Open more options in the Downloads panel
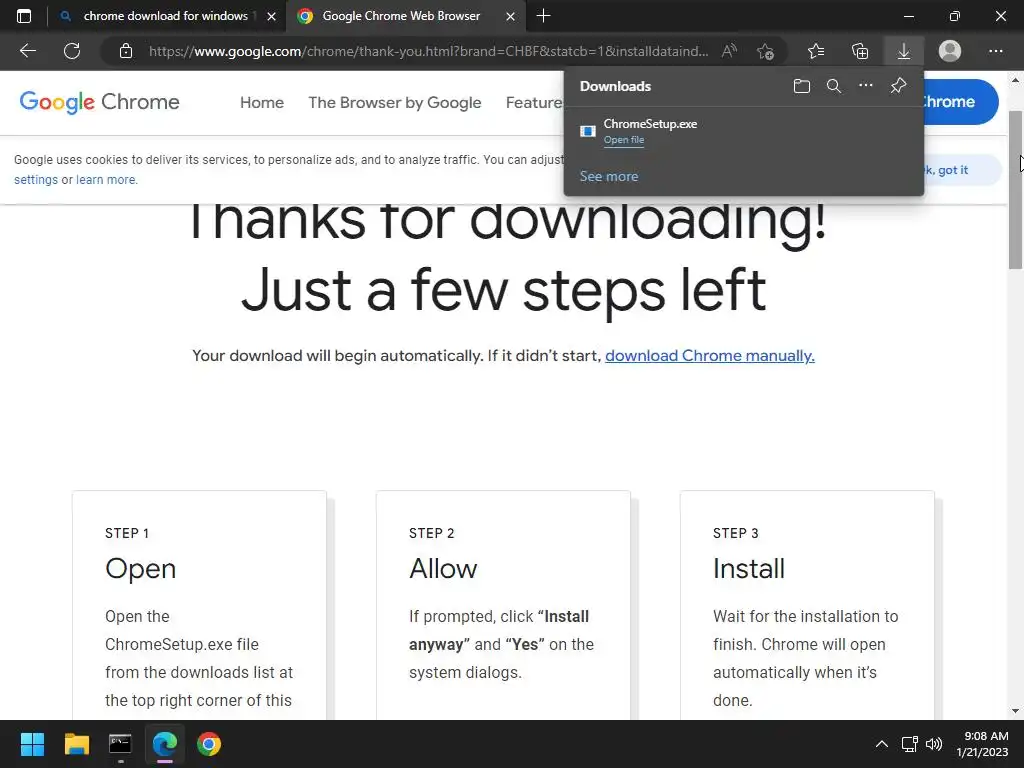Screen dimensions: 1024x768 click(x=866, y=86)
